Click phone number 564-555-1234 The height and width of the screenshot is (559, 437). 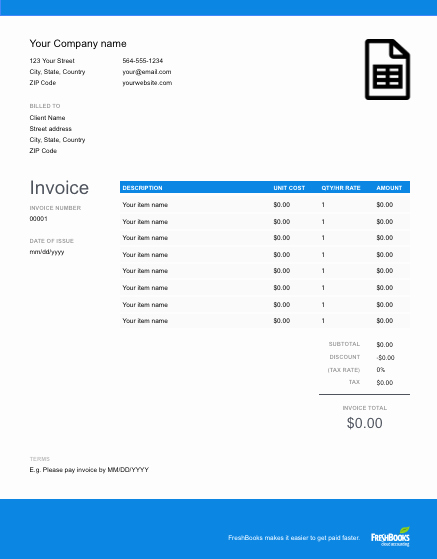(x=143, y=61)
